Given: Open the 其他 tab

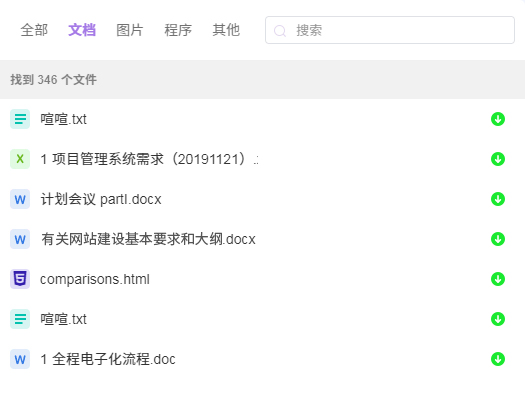Looking at the screenshot, I should pos(226,30).
